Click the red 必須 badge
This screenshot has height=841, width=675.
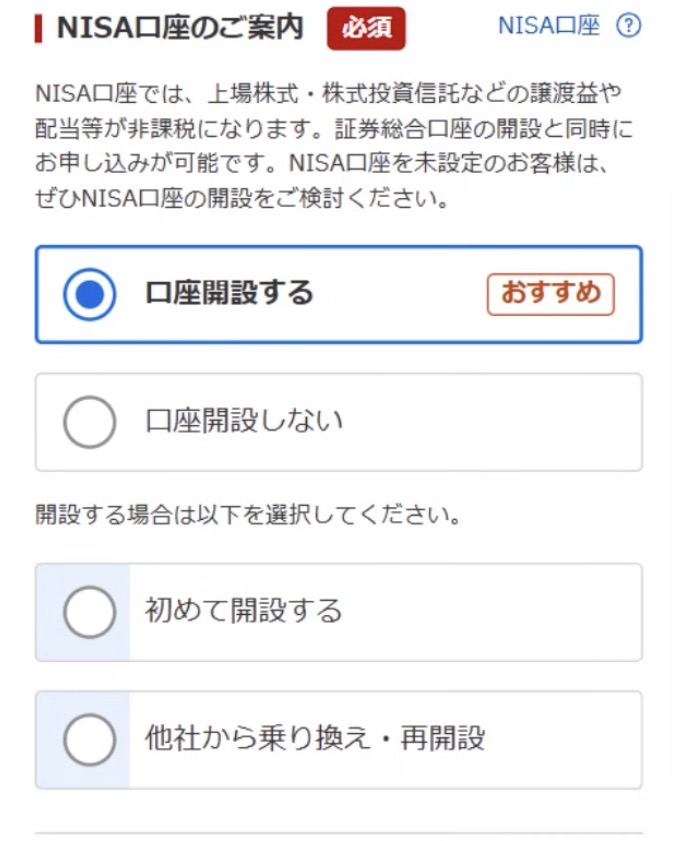pyautogui.click(x=366, y=28)
